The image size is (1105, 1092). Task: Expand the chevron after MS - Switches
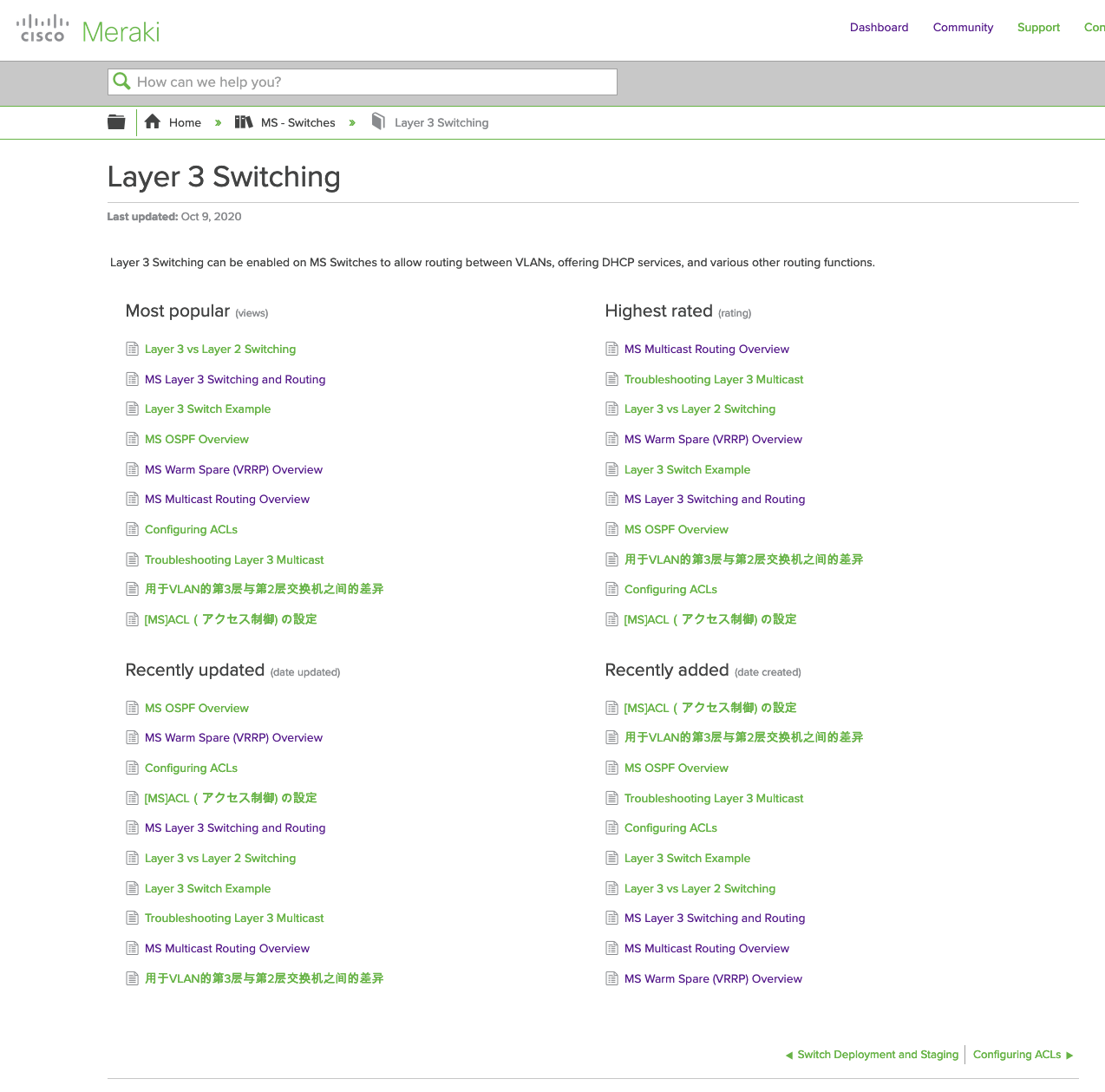(352, 122)
